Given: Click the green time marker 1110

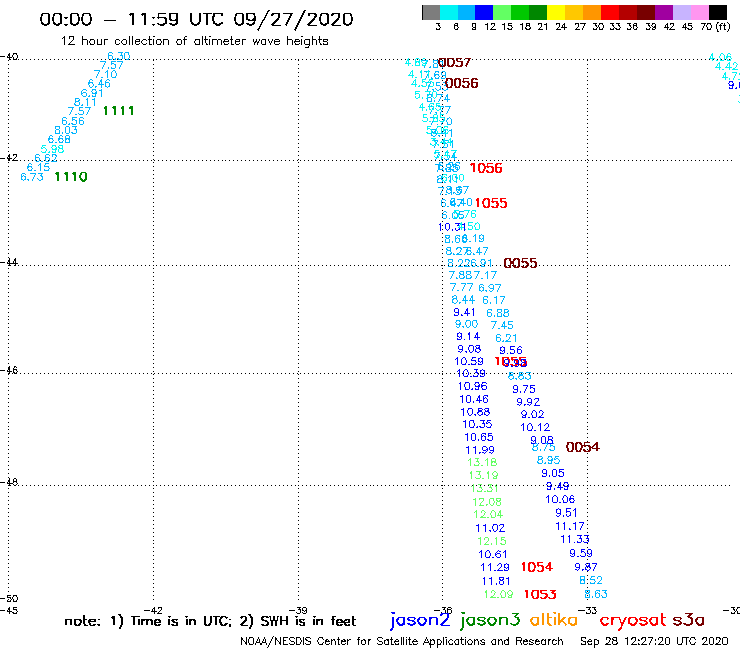Looking at the screenshot, I should pyautogui.click(x=71, y=177).
